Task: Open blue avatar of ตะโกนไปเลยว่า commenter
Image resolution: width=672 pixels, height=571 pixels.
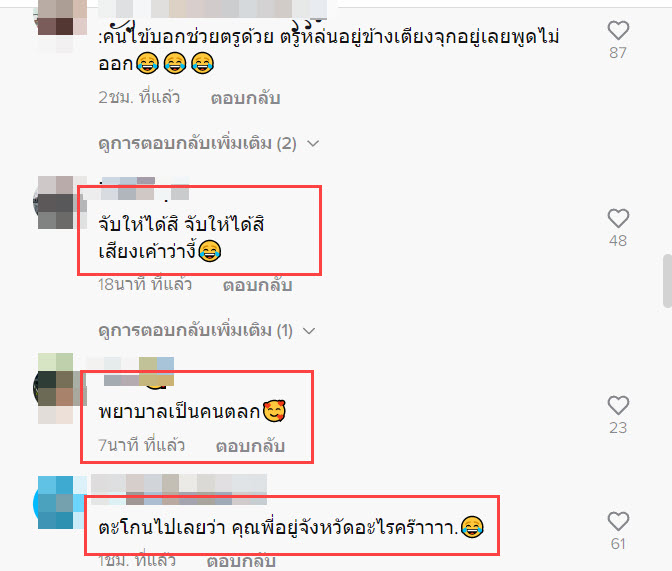Action: coord(60,502)
